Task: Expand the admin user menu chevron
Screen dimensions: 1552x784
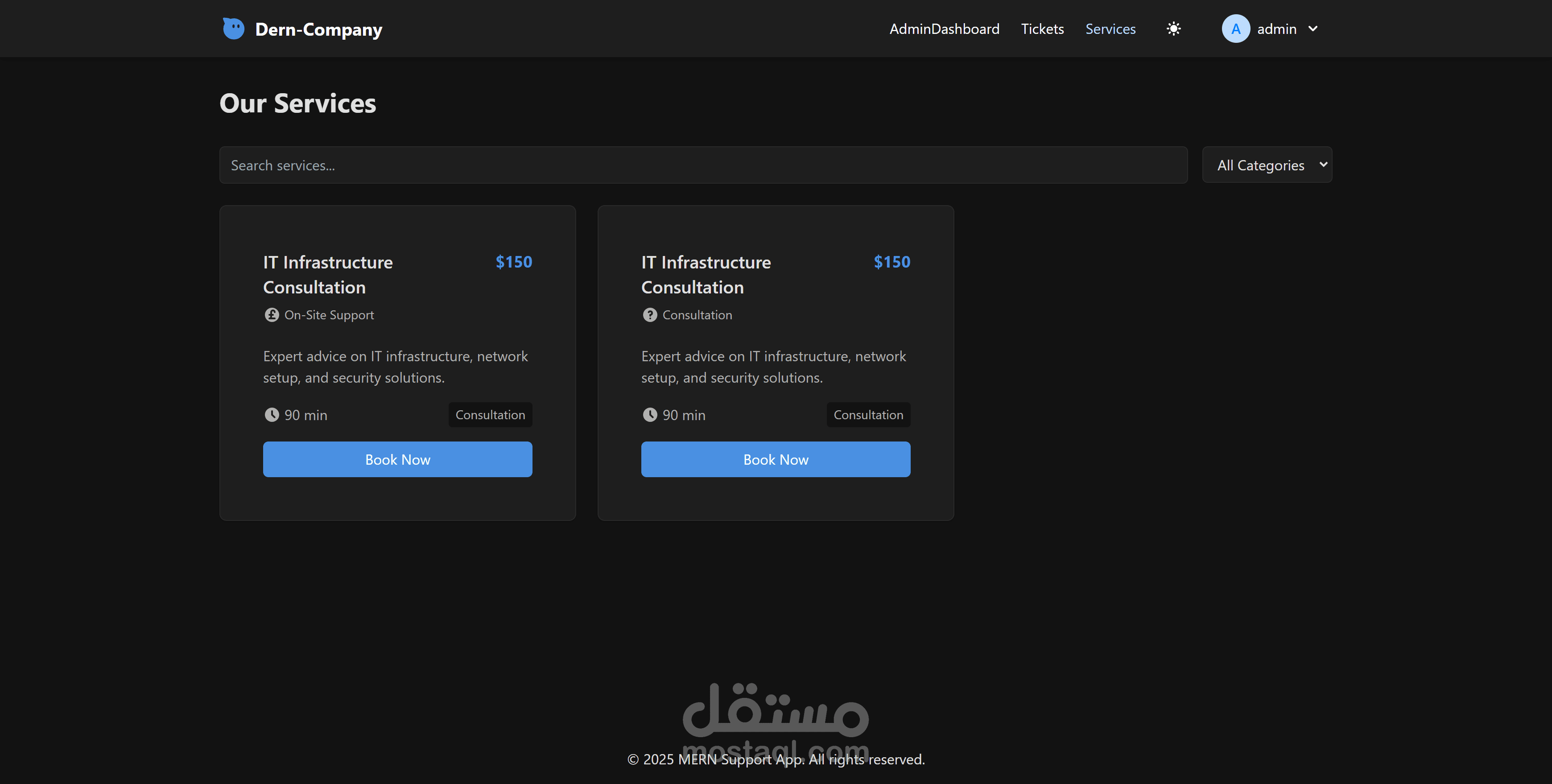Action: (1313, 29)
